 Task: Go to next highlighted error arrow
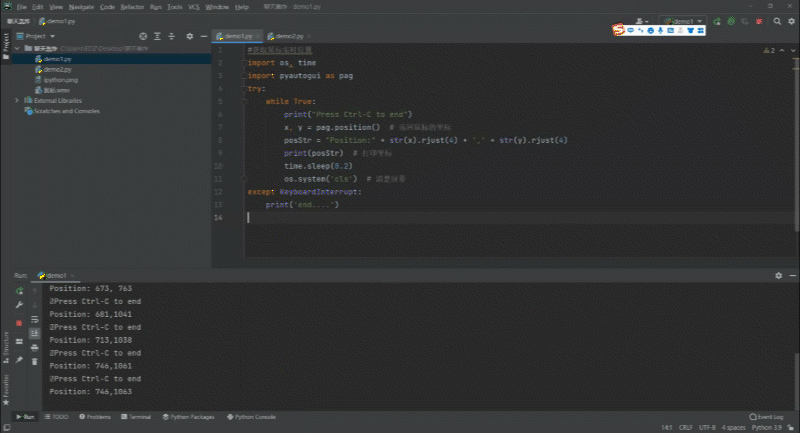pyautogui.click(x=792, y=50)
